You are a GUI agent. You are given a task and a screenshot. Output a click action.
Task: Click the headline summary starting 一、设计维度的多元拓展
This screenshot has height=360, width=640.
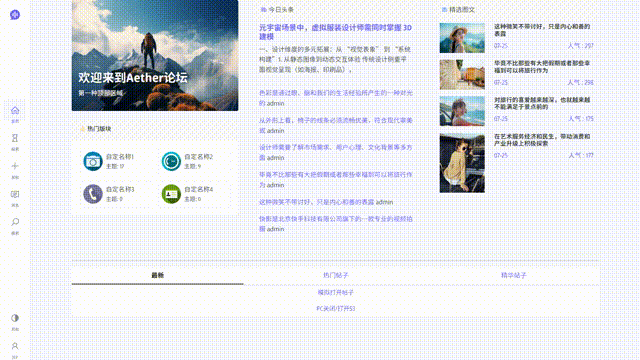point(336,60)
